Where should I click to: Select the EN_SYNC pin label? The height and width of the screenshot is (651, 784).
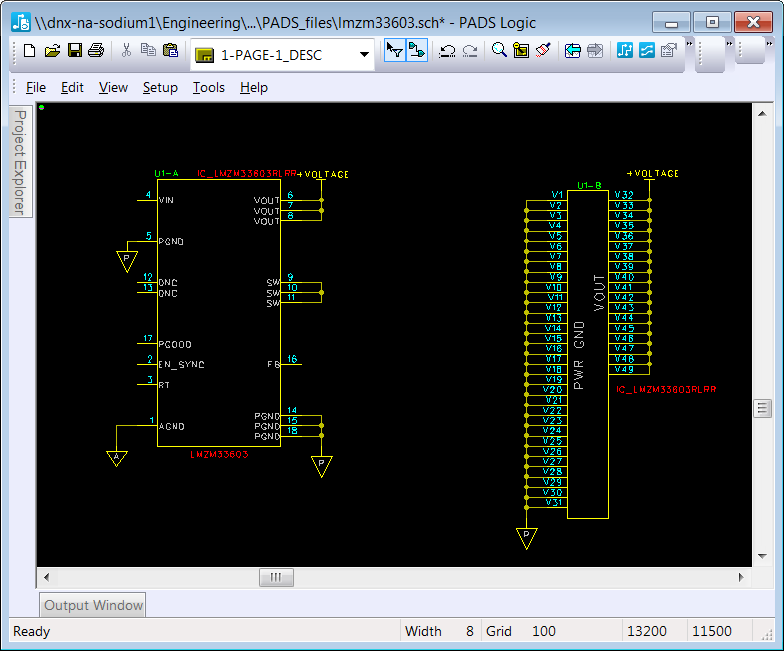click(x=182, y=364)
